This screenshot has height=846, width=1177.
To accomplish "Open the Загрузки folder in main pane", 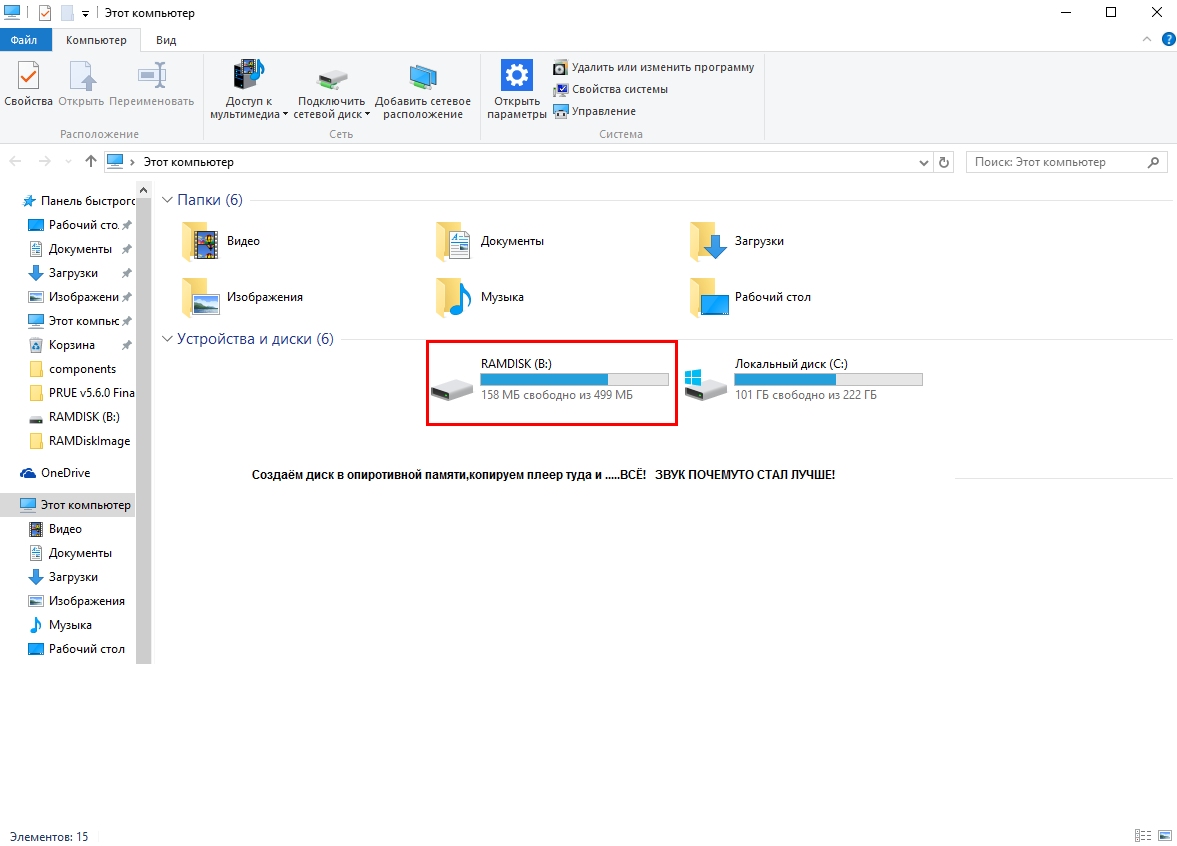I will [x=737, y=241].
